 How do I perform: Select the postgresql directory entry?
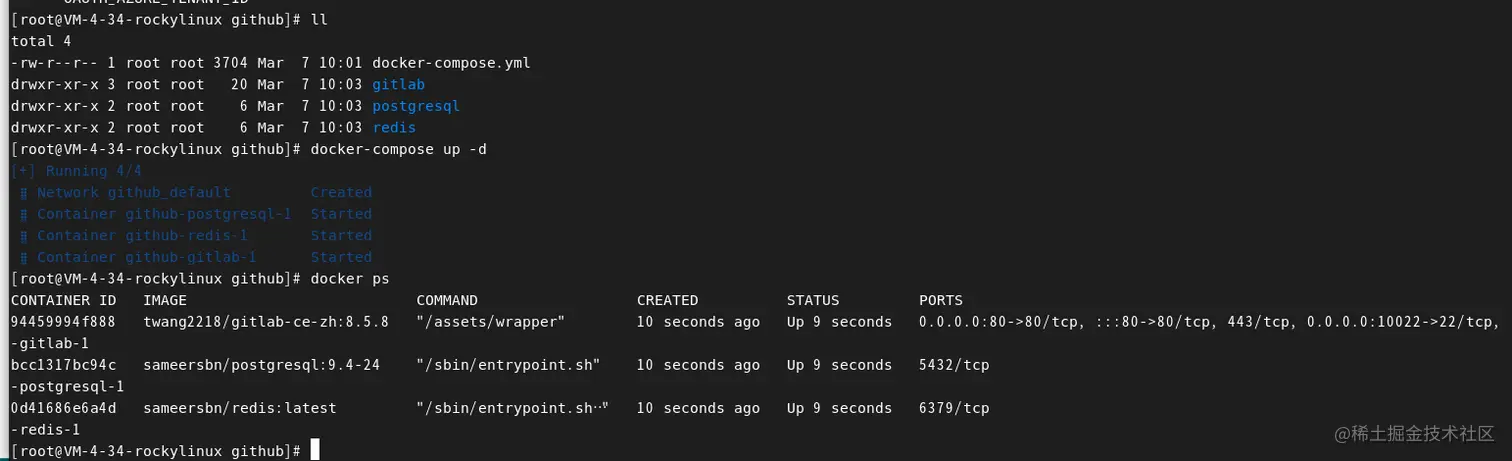[x=416, y=106]
